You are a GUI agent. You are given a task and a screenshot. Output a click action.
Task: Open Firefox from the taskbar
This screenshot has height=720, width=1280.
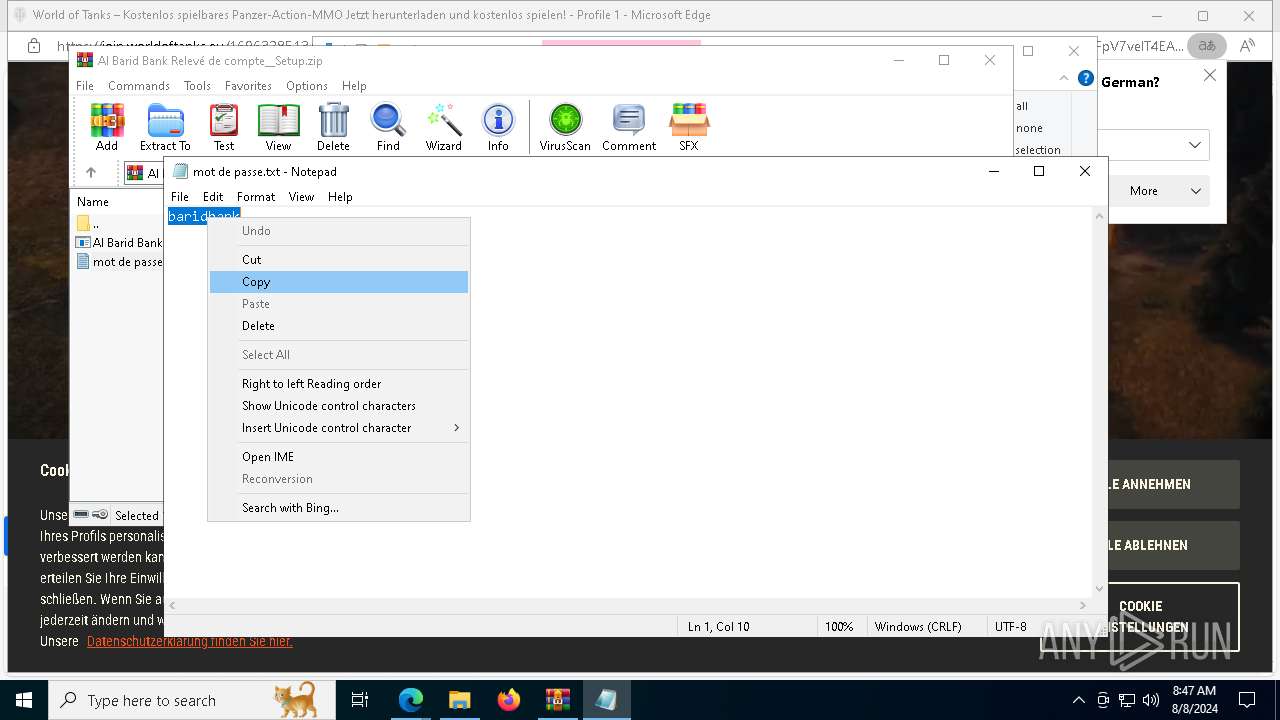pyautogui.click(x=508, y=700)
